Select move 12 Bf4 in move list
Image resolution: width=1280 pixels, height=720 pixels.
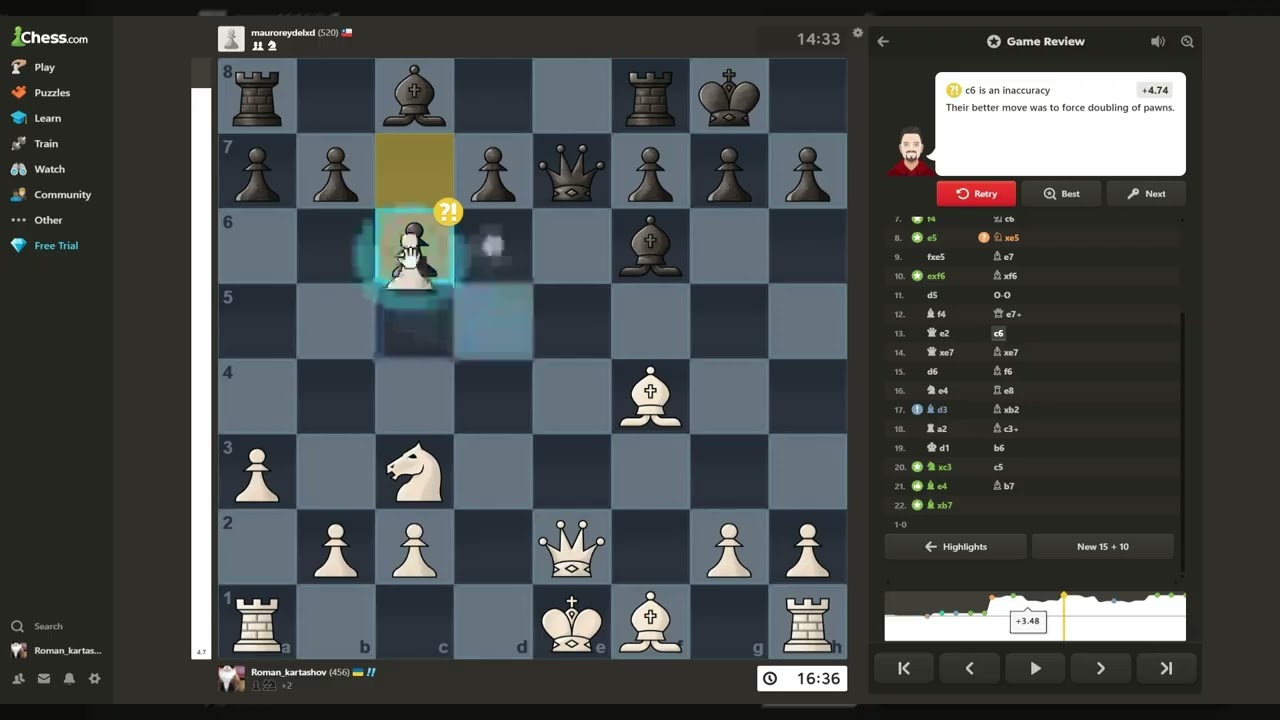click(x=937, y=314)
